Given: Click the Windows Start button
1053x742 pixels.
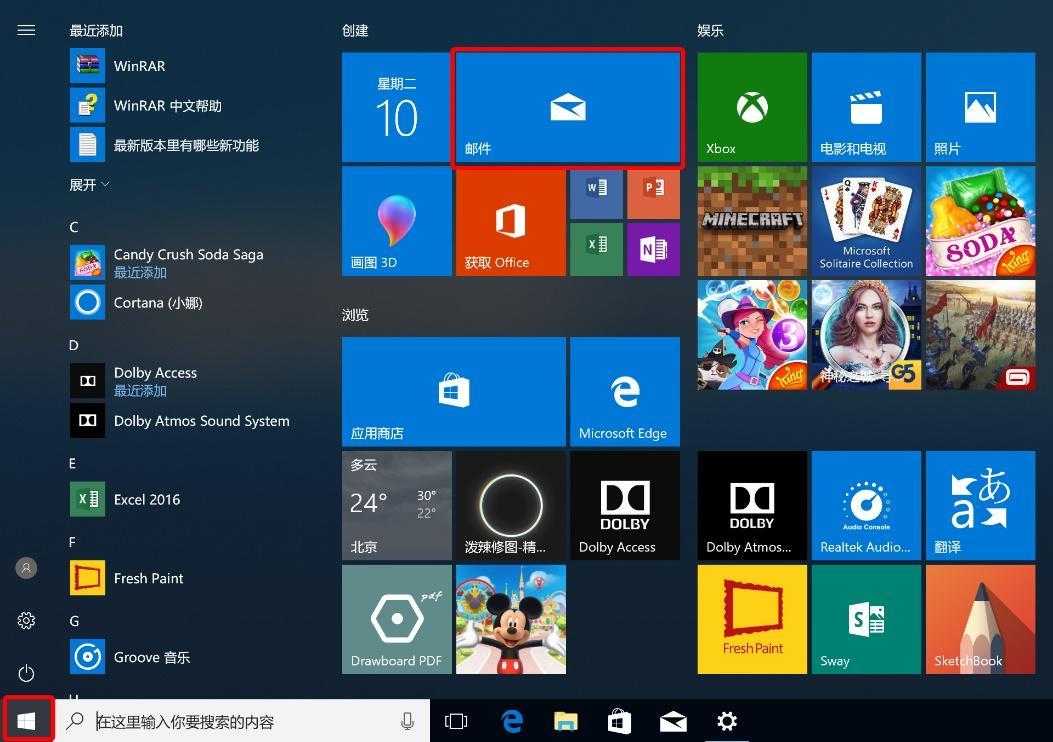Looking at the screenshot, I should pos(27,721).
